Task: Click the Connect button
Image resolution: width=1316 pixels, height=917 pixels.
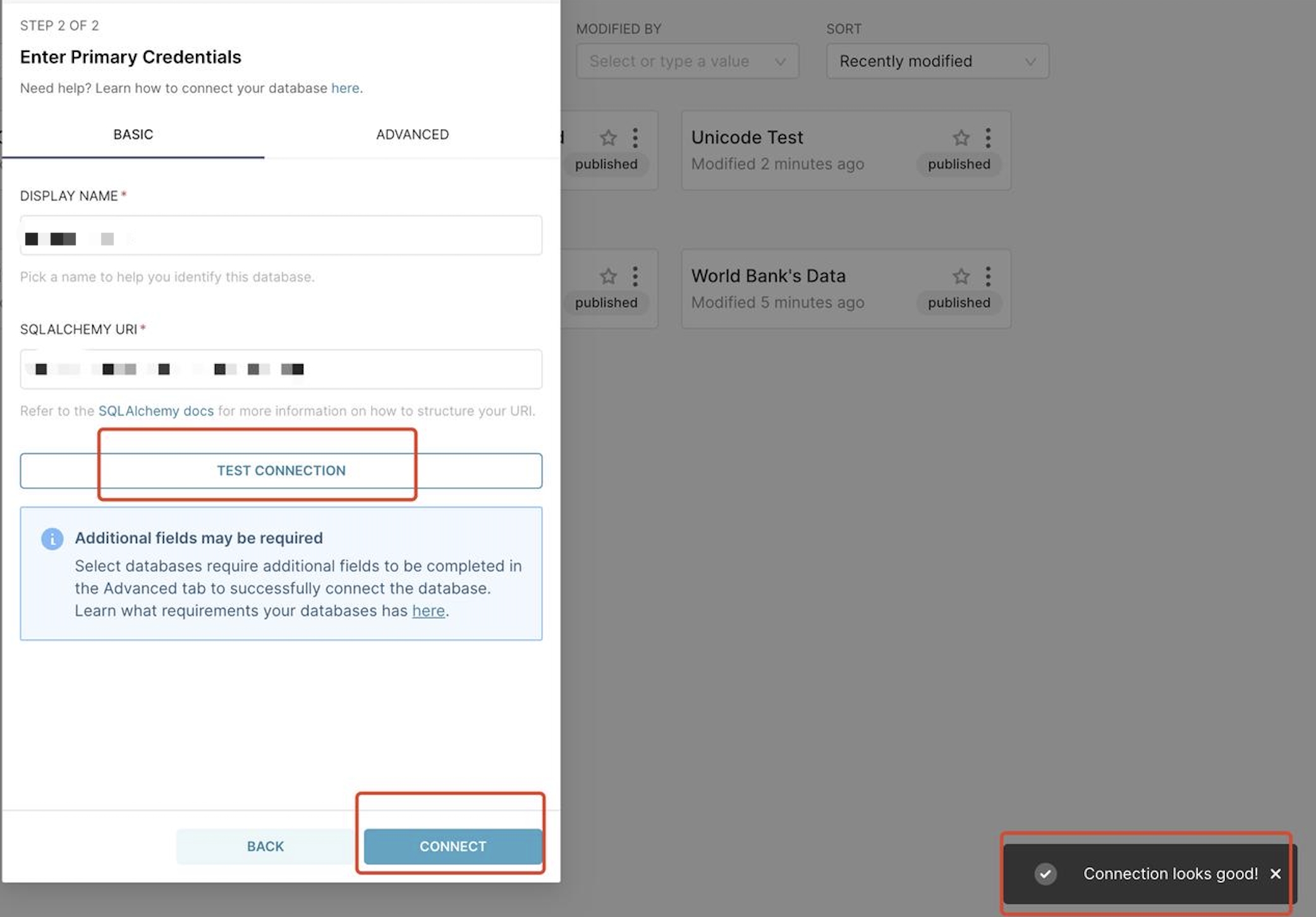Action: point(453,846)
